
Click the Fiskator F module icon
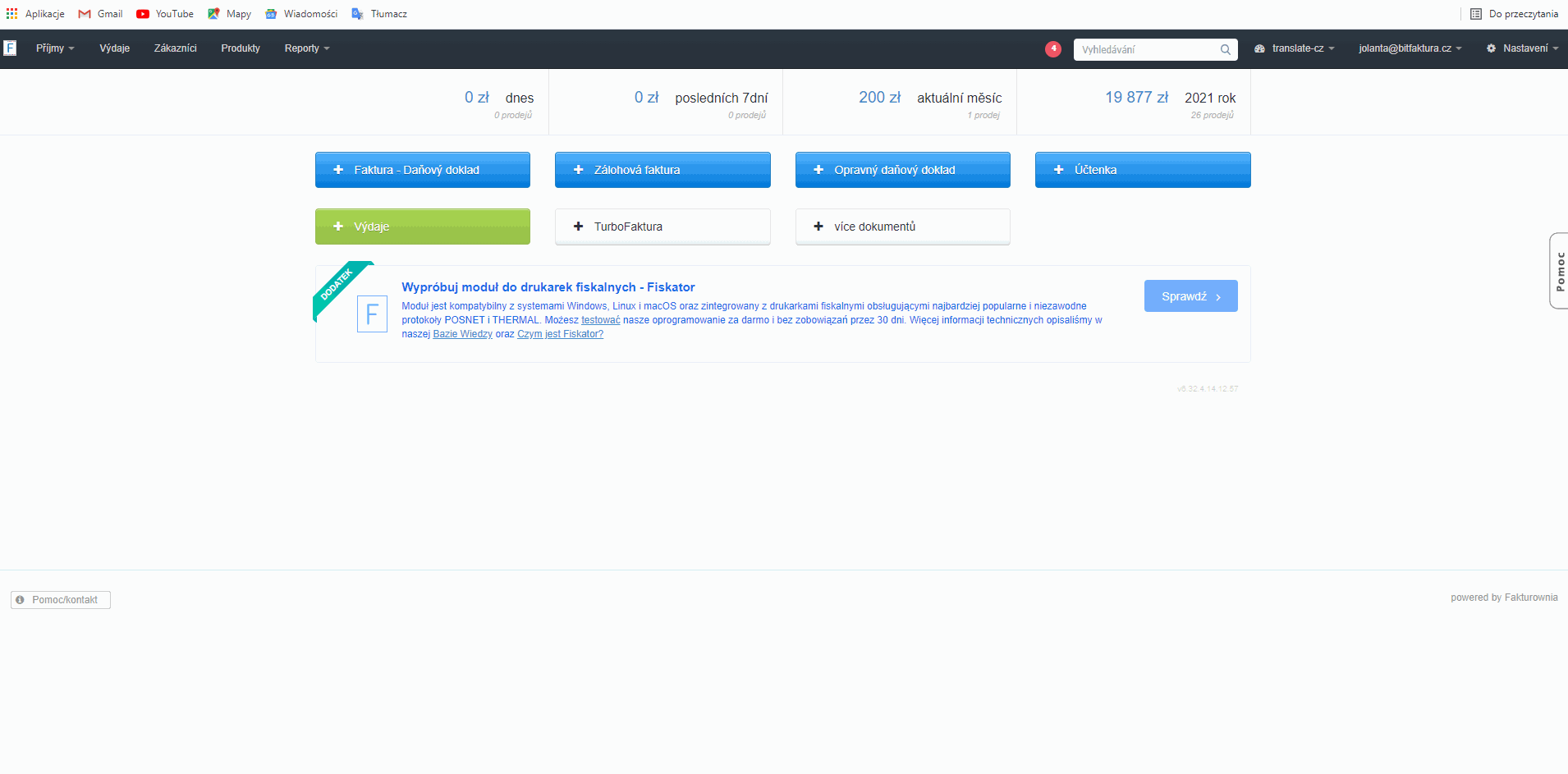point(372,314)
